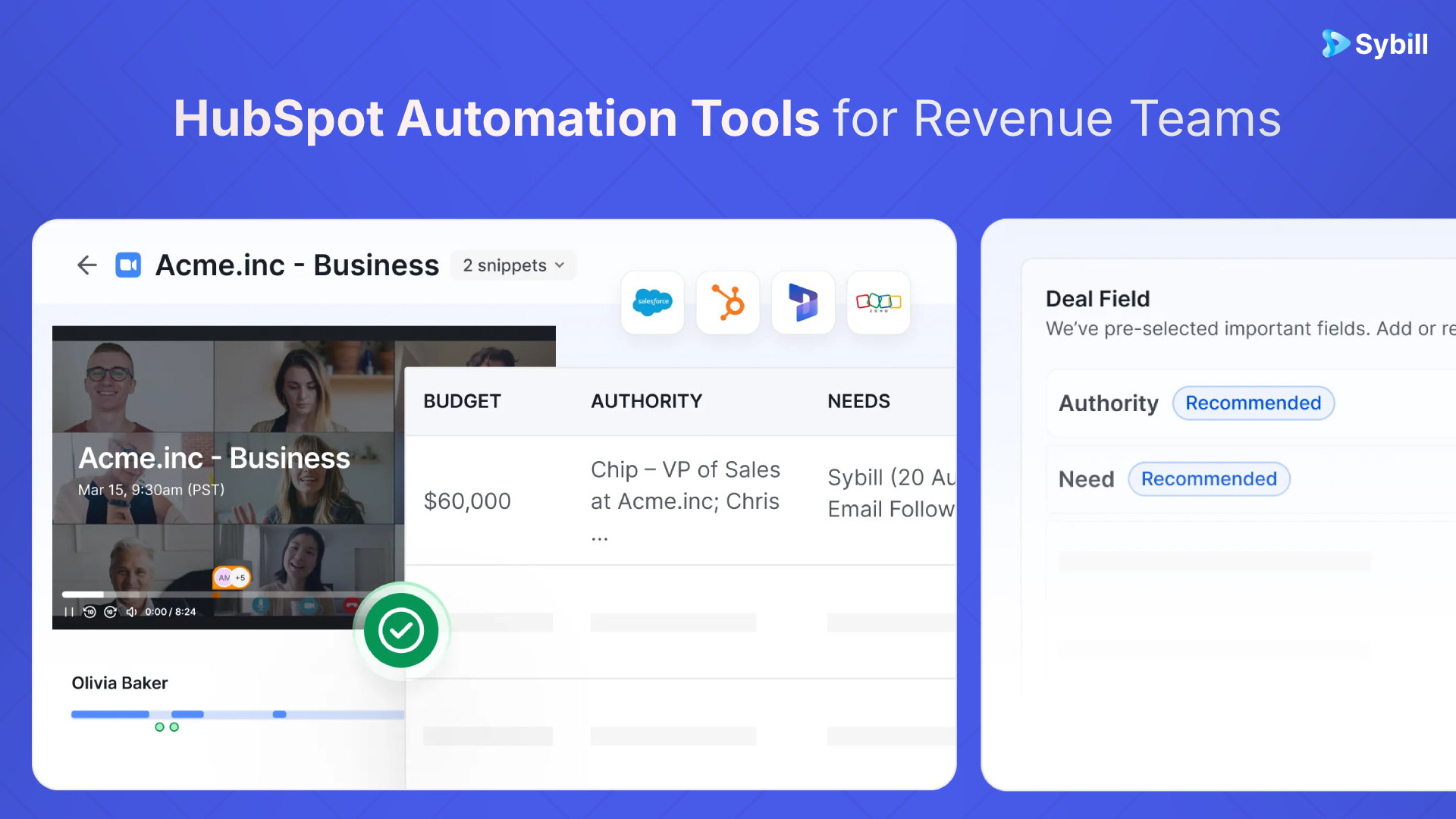Viewport: 1456px width, 819px height.
Task: Click the Recommended badge next to Authority
Action: click(1254, 403)
